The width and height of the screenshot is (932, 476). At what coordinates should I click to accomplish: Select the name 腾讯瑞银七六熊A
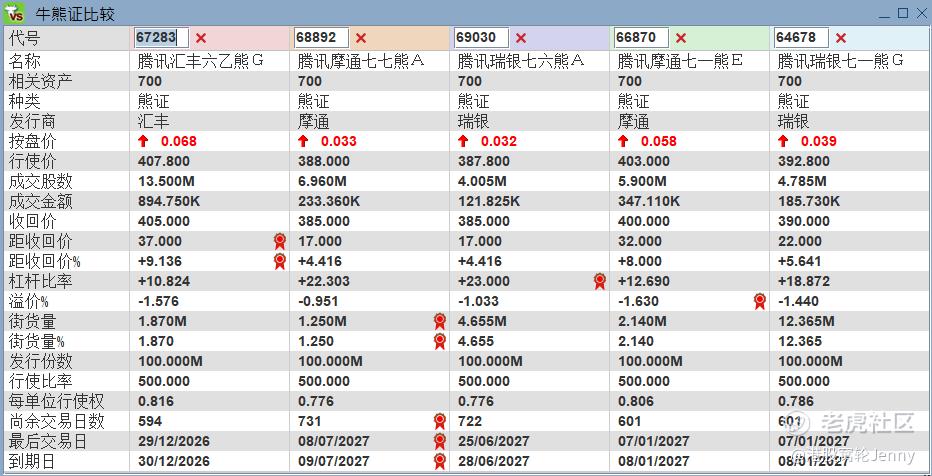point(521,61)
